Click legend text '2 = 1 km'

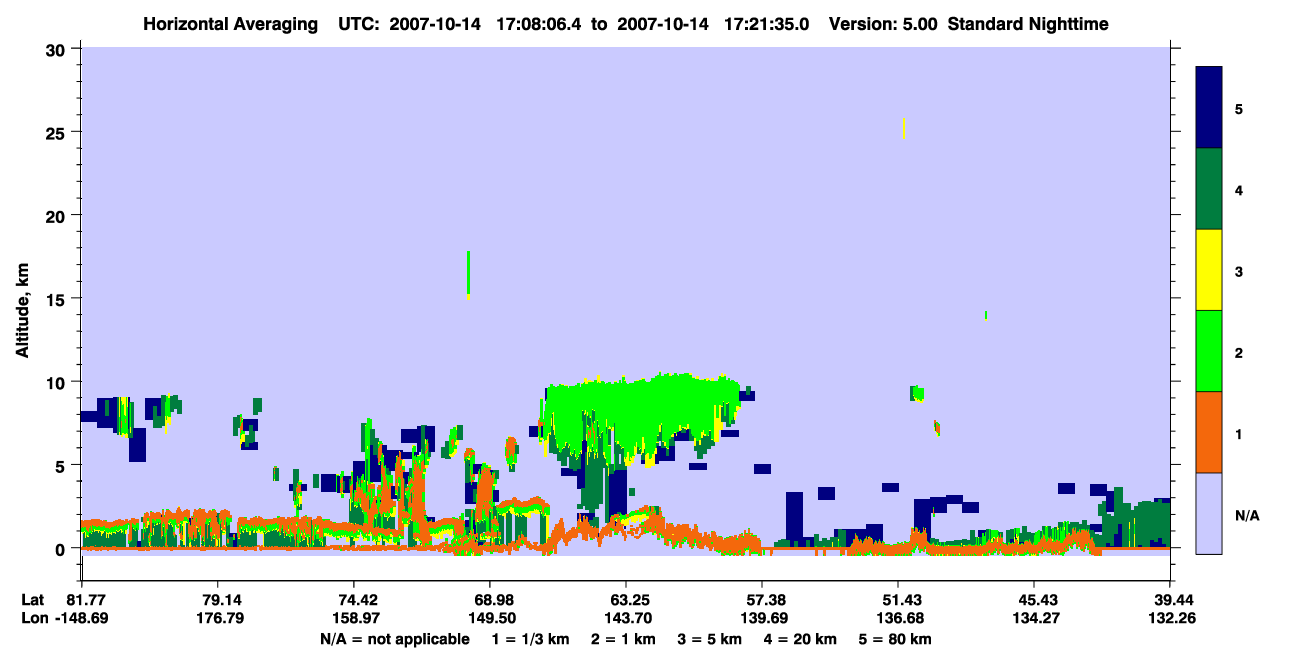[x=624, y=639]
